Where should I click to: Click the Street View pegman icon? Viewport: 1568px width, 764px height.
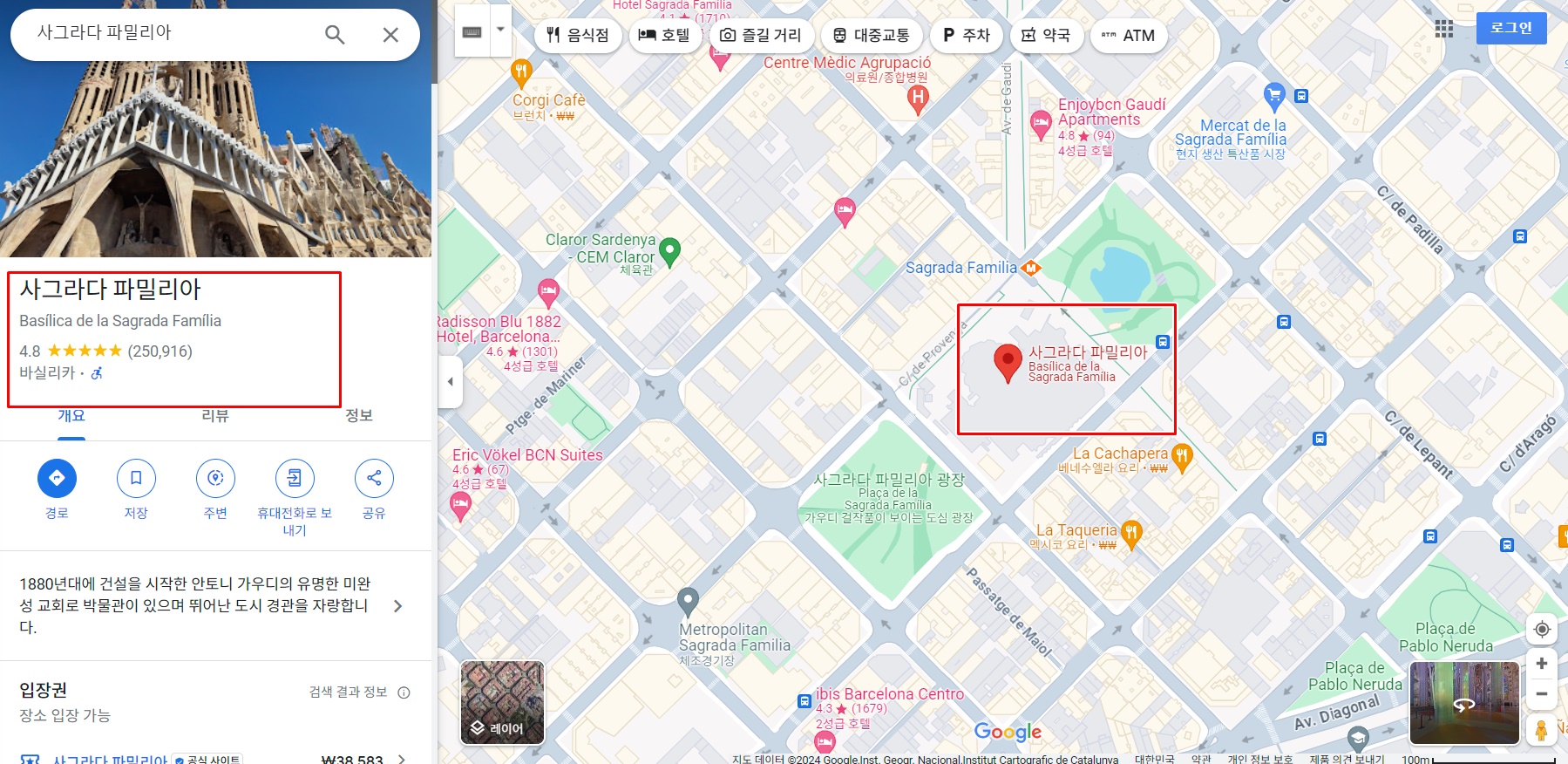(x=1542, y=729)
